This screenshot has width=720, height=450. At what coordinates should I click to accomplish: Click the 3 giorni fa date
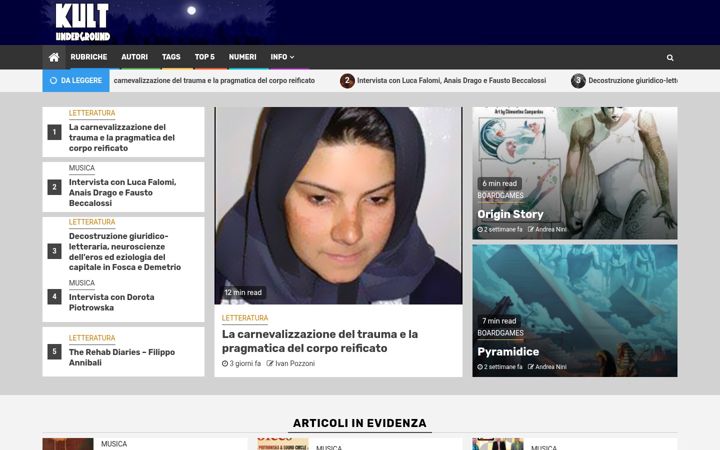(242, 363)
